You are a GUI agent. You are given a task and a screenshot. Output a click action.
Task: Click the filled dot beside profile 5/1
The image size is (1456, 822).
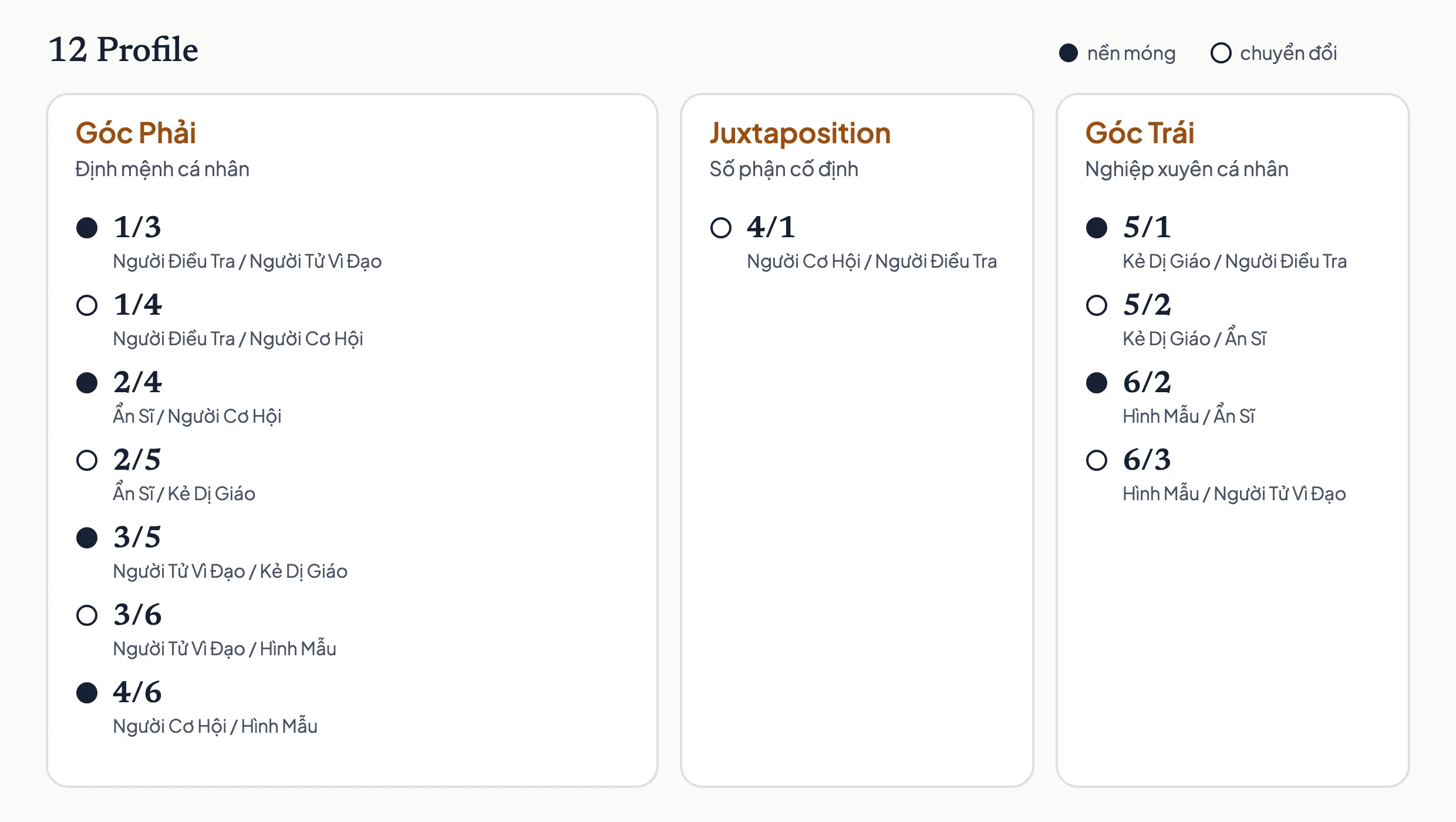1097,228
